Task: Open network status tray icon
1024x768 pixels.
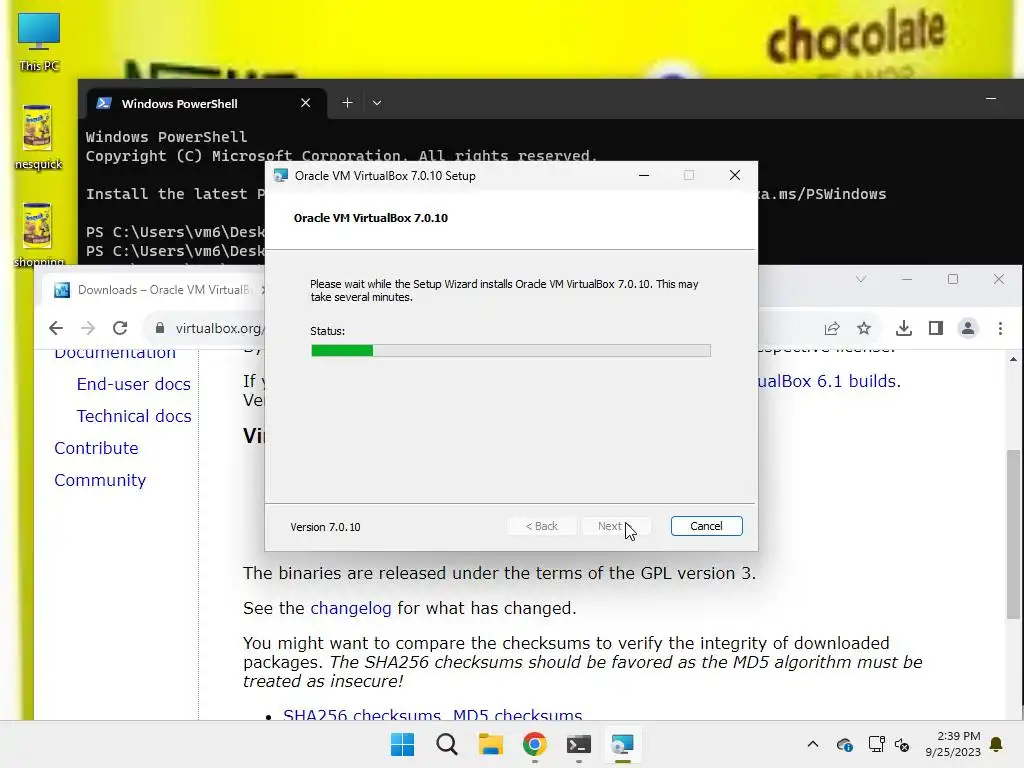Action: tap(876, 744)
